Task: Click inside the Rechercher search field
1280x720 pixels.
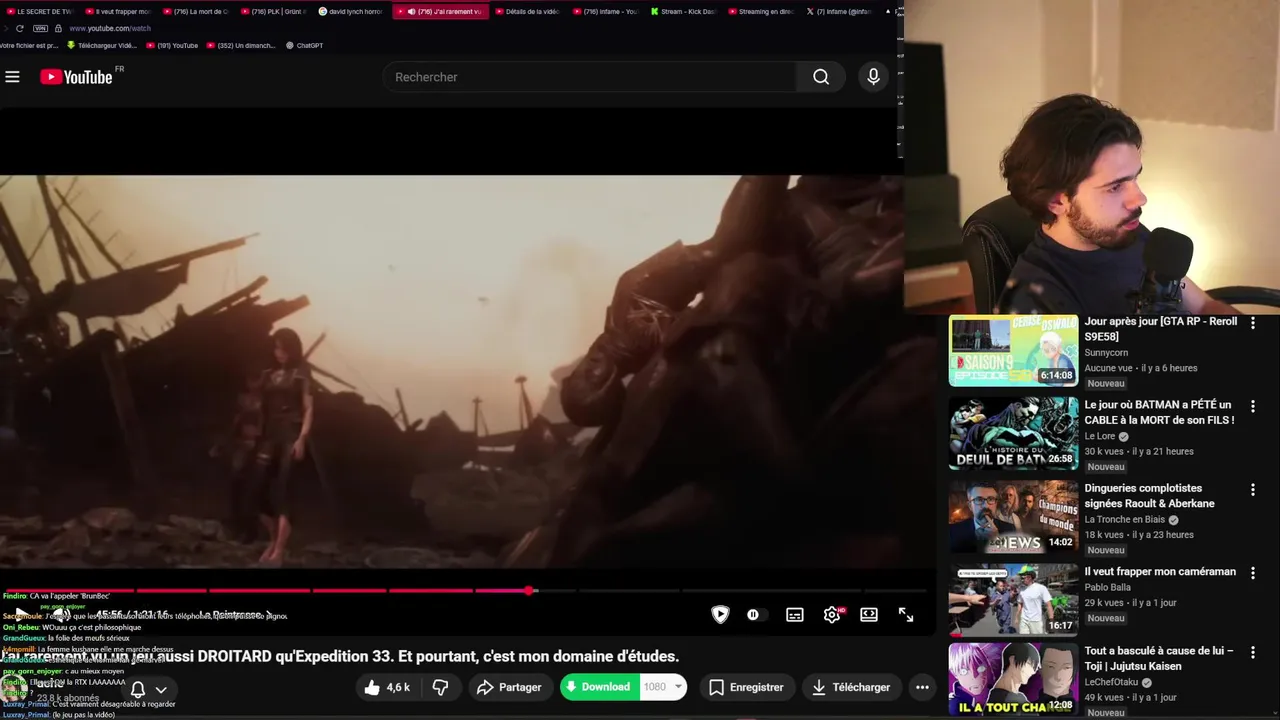Action: (x=590, y=77)
